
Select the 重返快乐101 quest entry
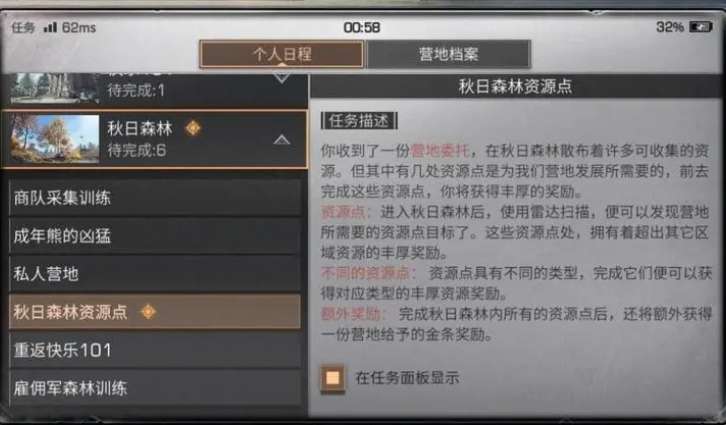155,350
